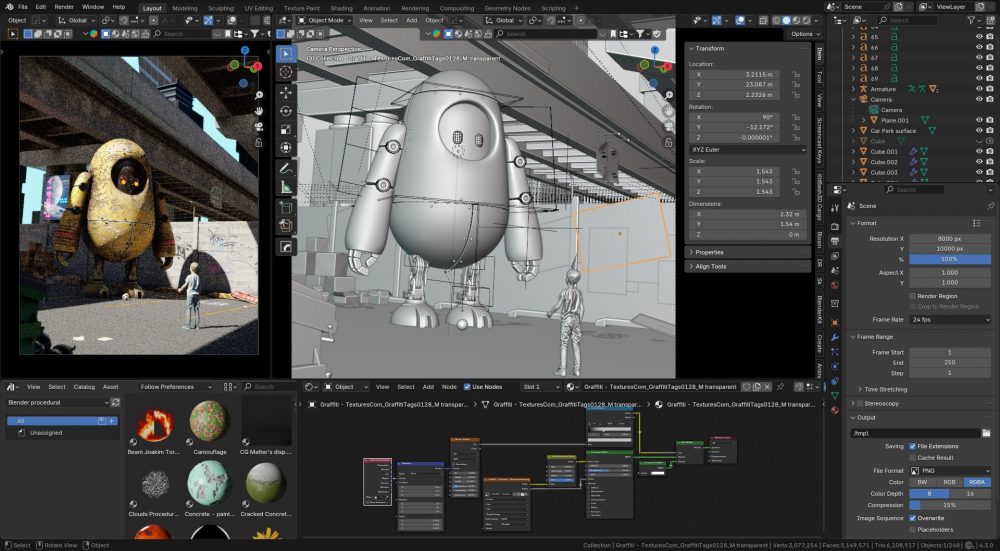This screenshot has height=551, width=1000.
Task: Enable the Render Region checkbox
Action: [913, 296]
